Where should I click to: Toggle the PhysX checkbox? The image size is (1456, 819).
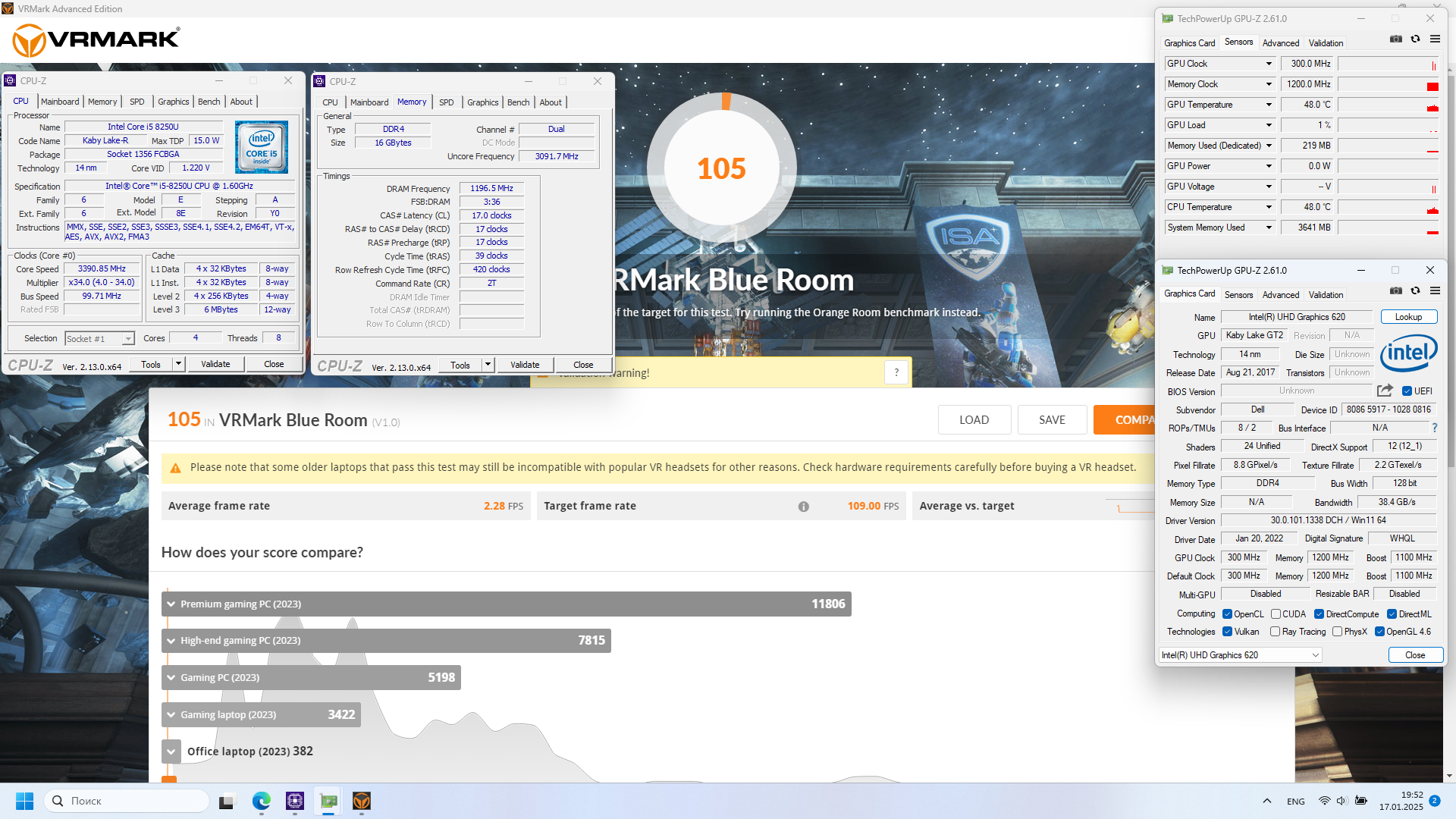[x=1338, y=632]
